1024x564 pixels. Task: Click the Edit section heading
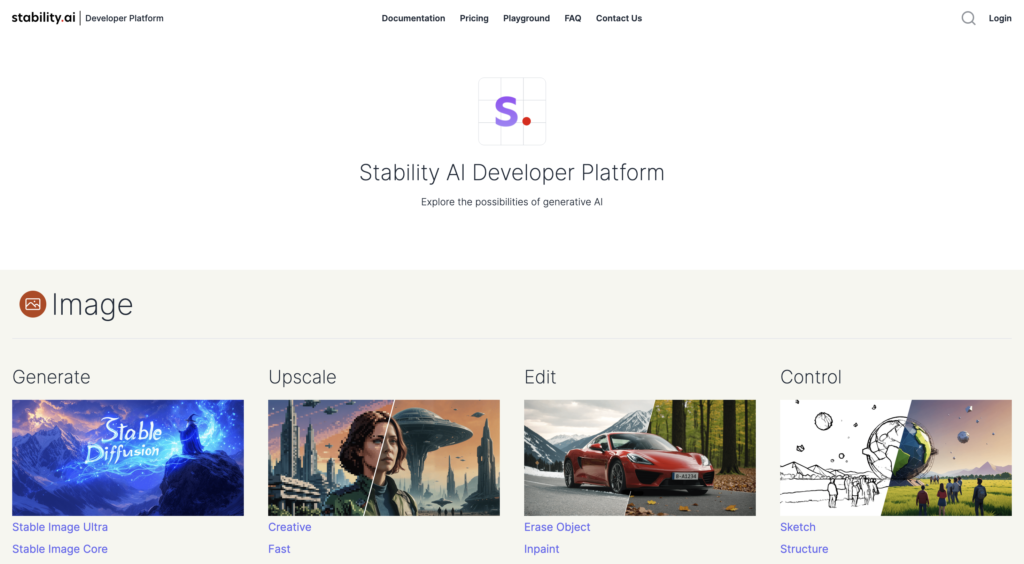click(x=540, y=377)
